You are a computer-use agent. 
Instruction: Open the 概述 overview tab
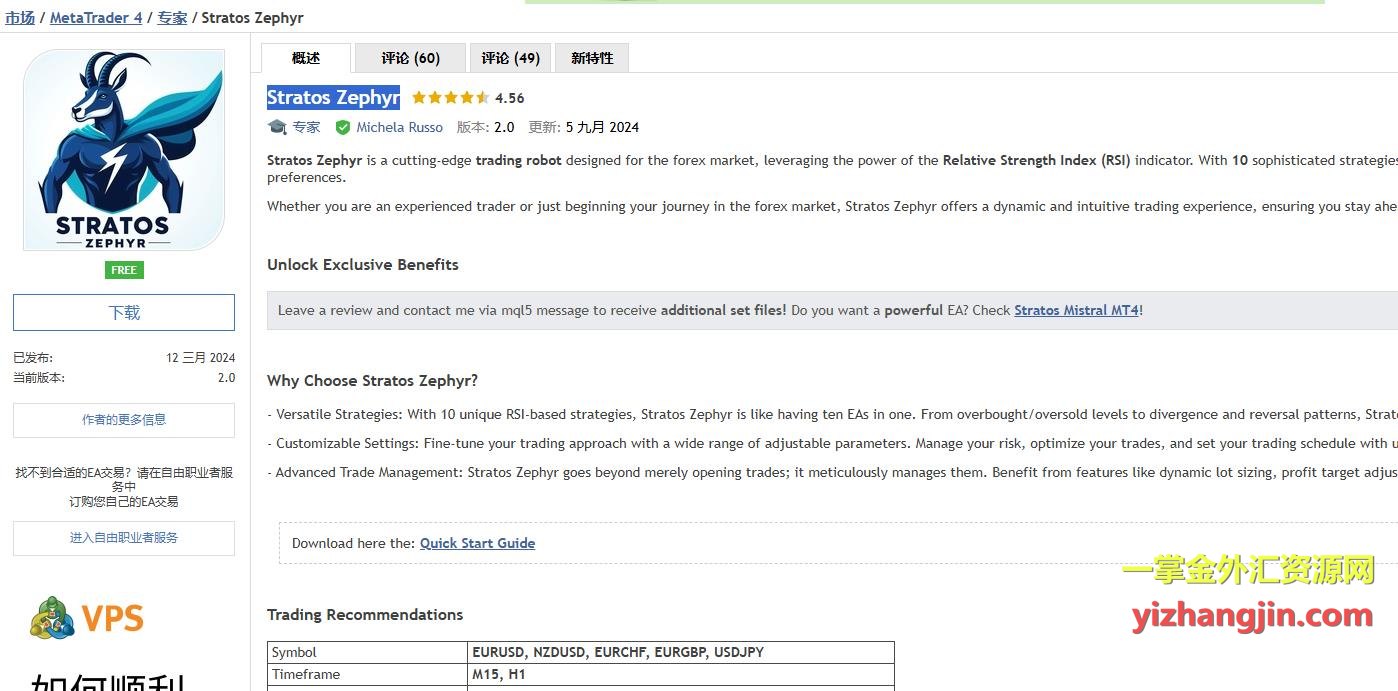tap(306, 58)
